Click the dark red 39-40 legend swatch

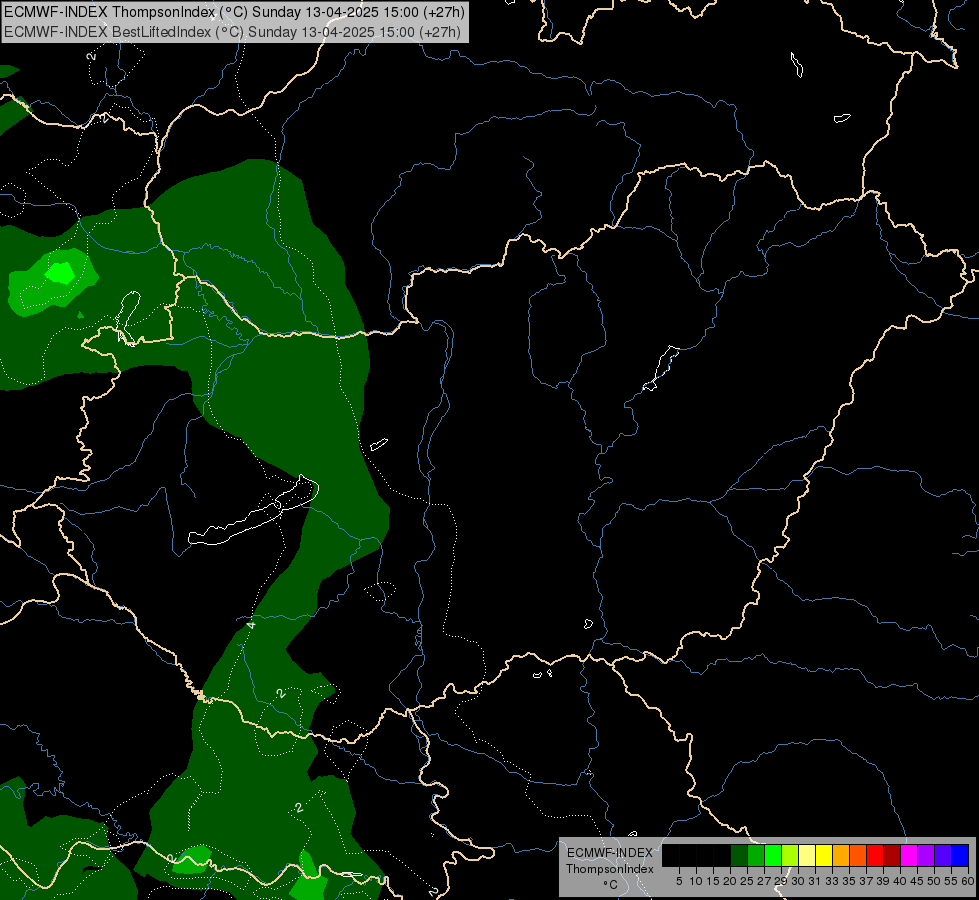892,855
